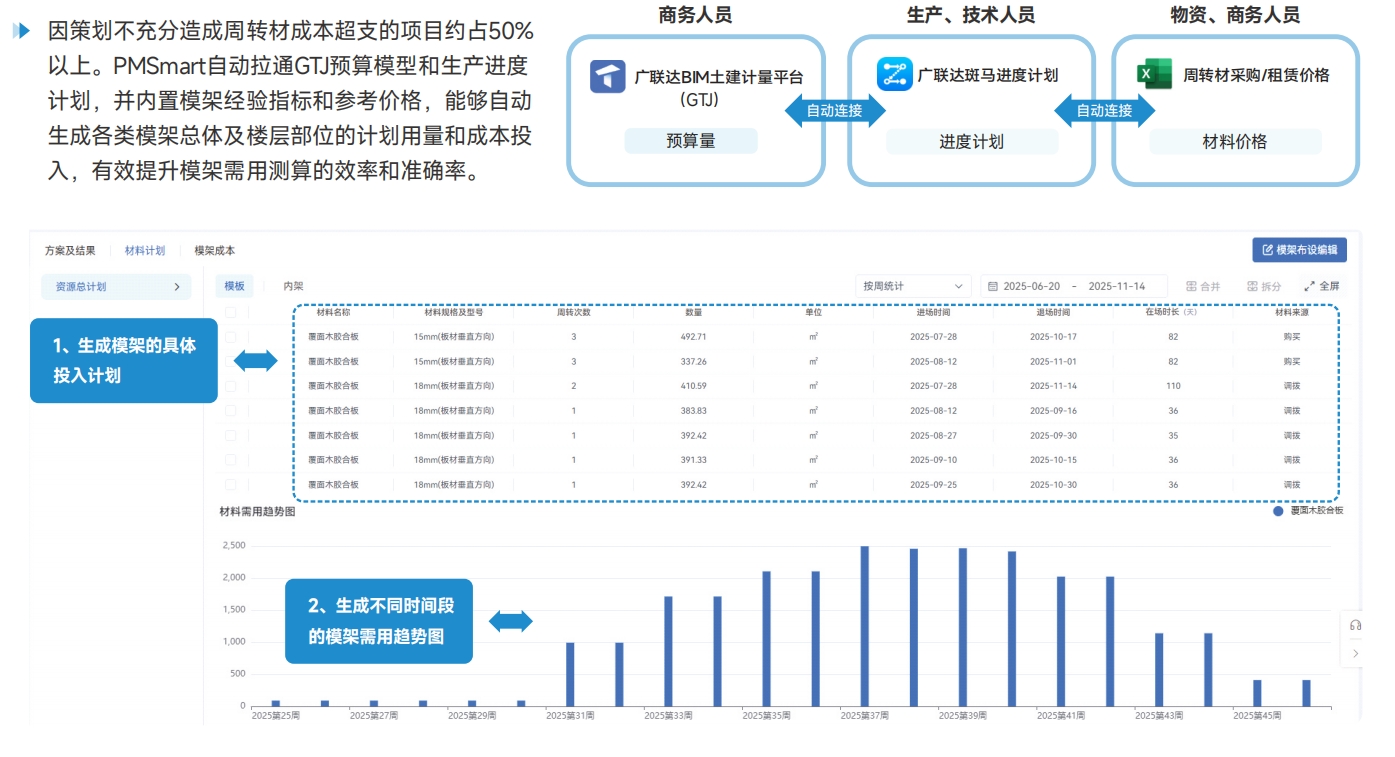Image resolution: width=1395 pixels, height=757 pixels.
Task: Click the Excel icon beside 周转材采购/租赁价格
Action: tap(1154, 75)
